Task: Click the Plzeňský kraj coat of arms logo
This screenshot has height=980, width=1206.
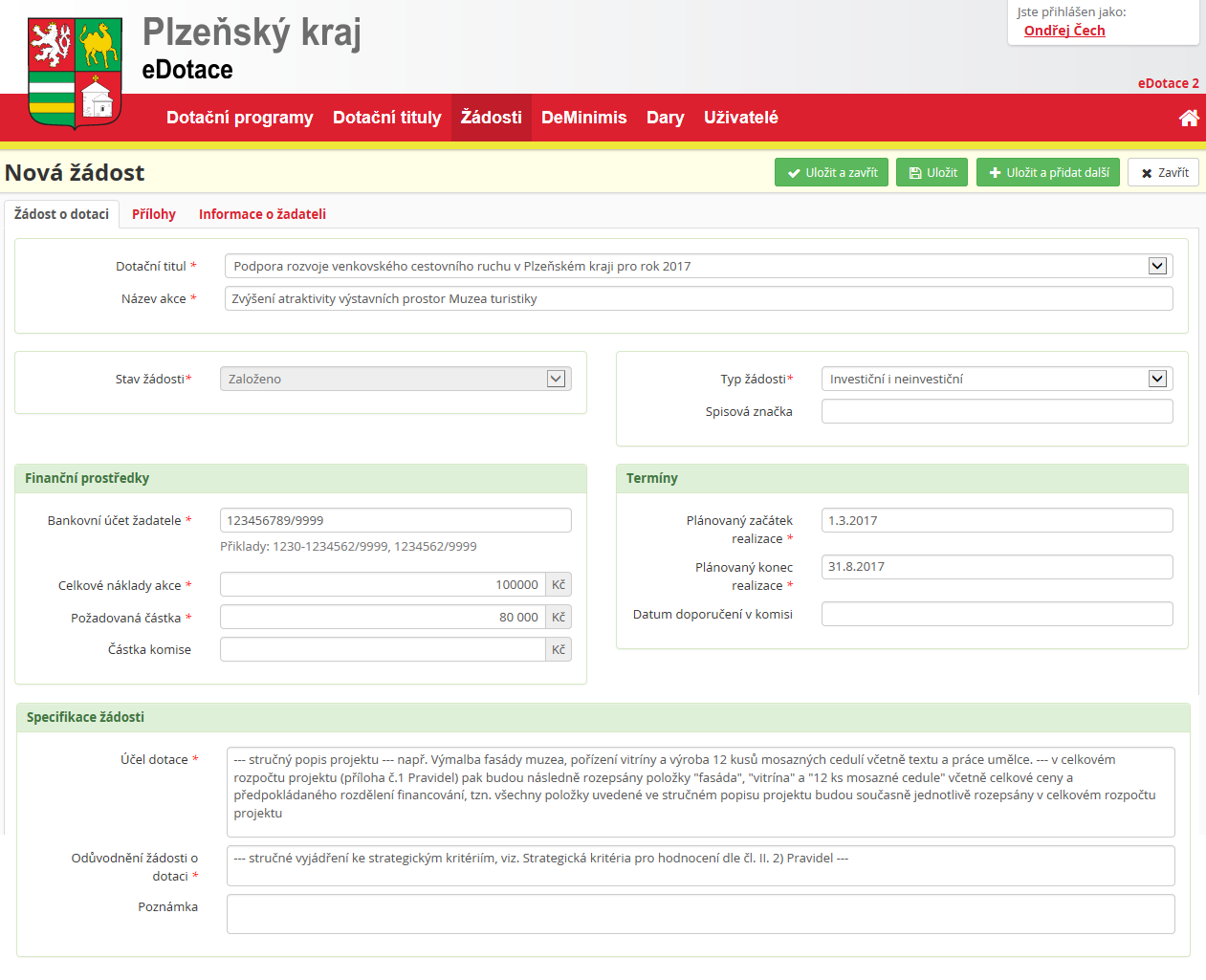Action: pyautogui.click(x=75, y=73)
